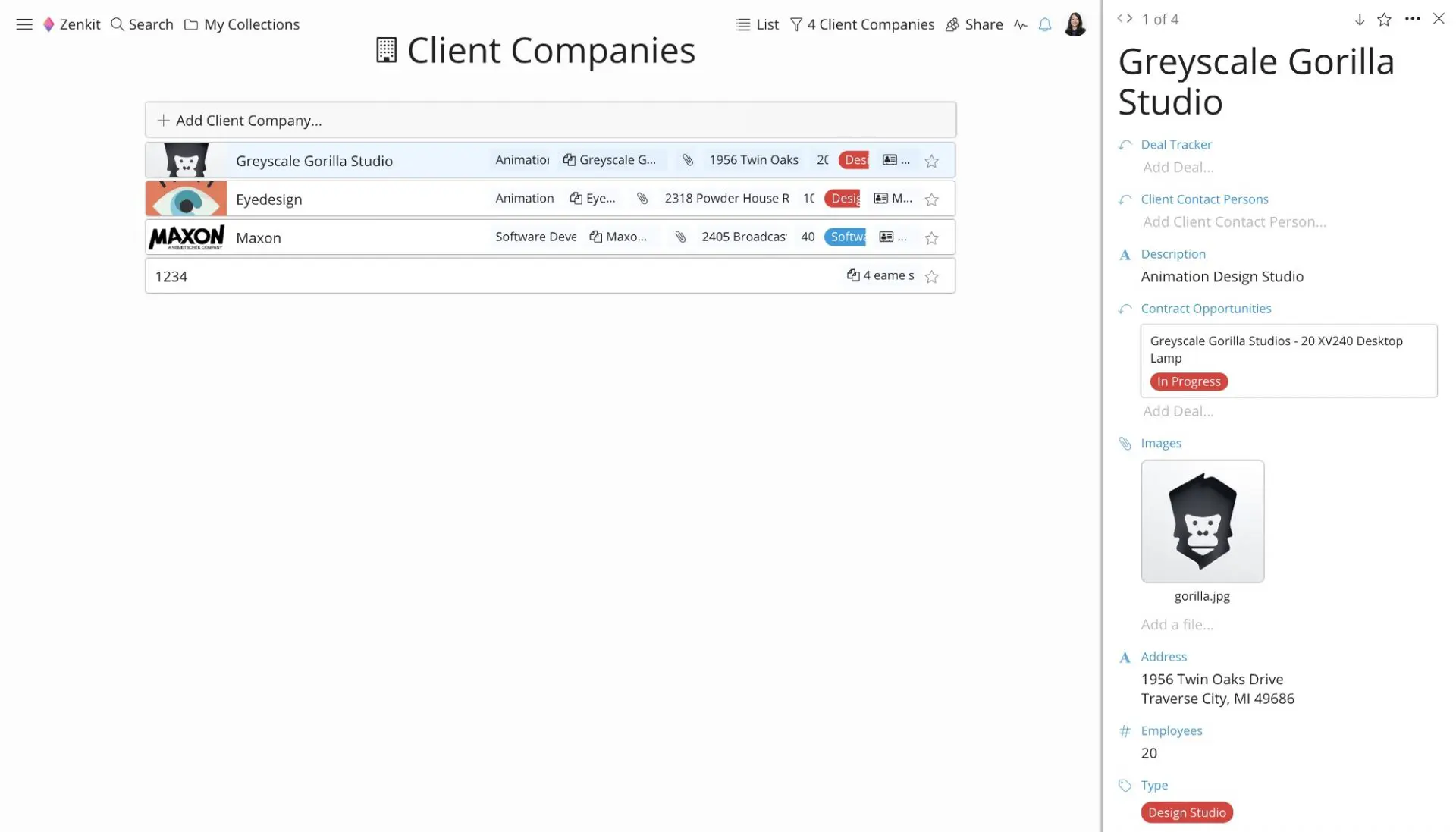
Task: Open the 4 eame s linked items
Action: coord(880,275)
